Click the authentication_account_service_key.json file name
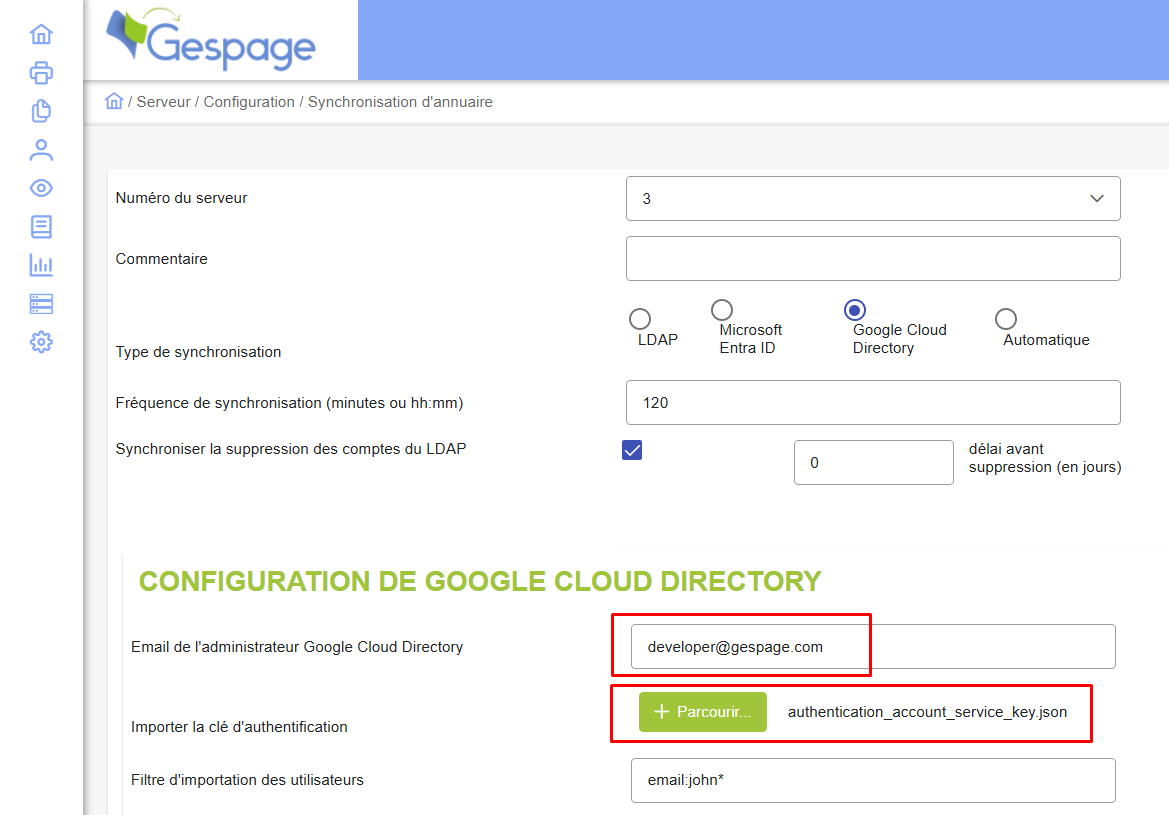This screenshot has height=815, width=1169. pos(927,712)
